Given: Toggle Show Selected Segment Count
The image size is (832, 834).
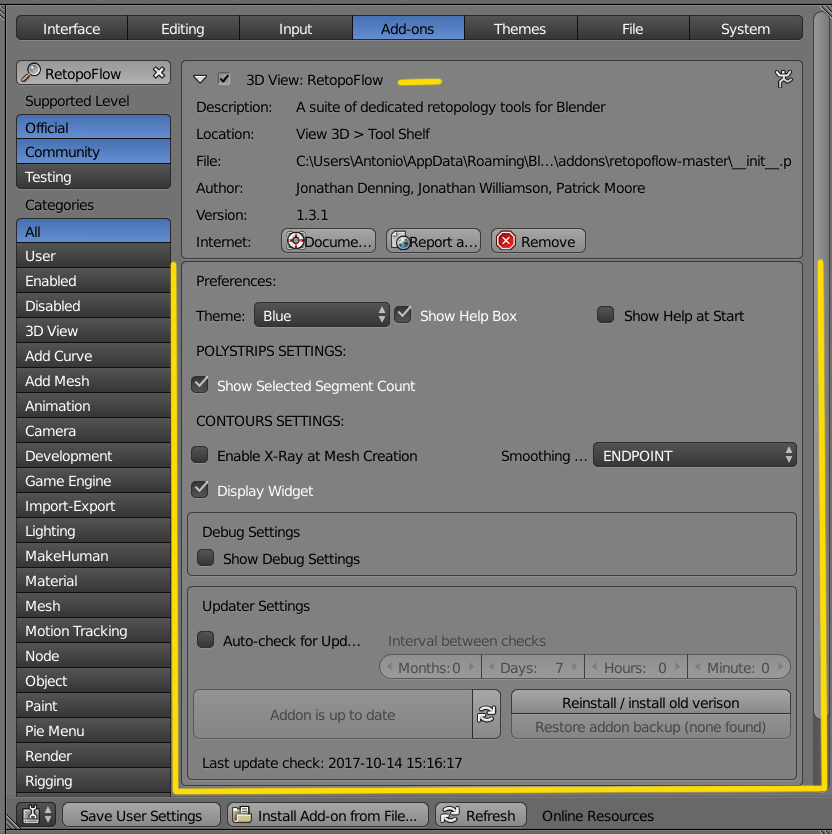Looking at the screenshot, I should click(x=200, y=385).
